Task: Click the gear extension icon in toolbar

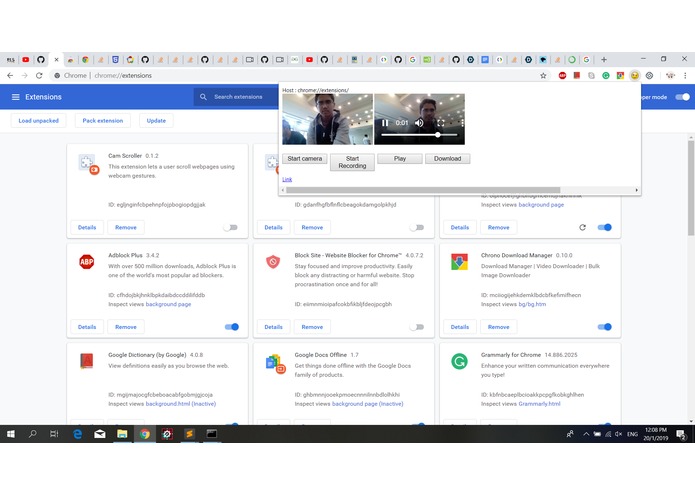Action: (649, 76)
